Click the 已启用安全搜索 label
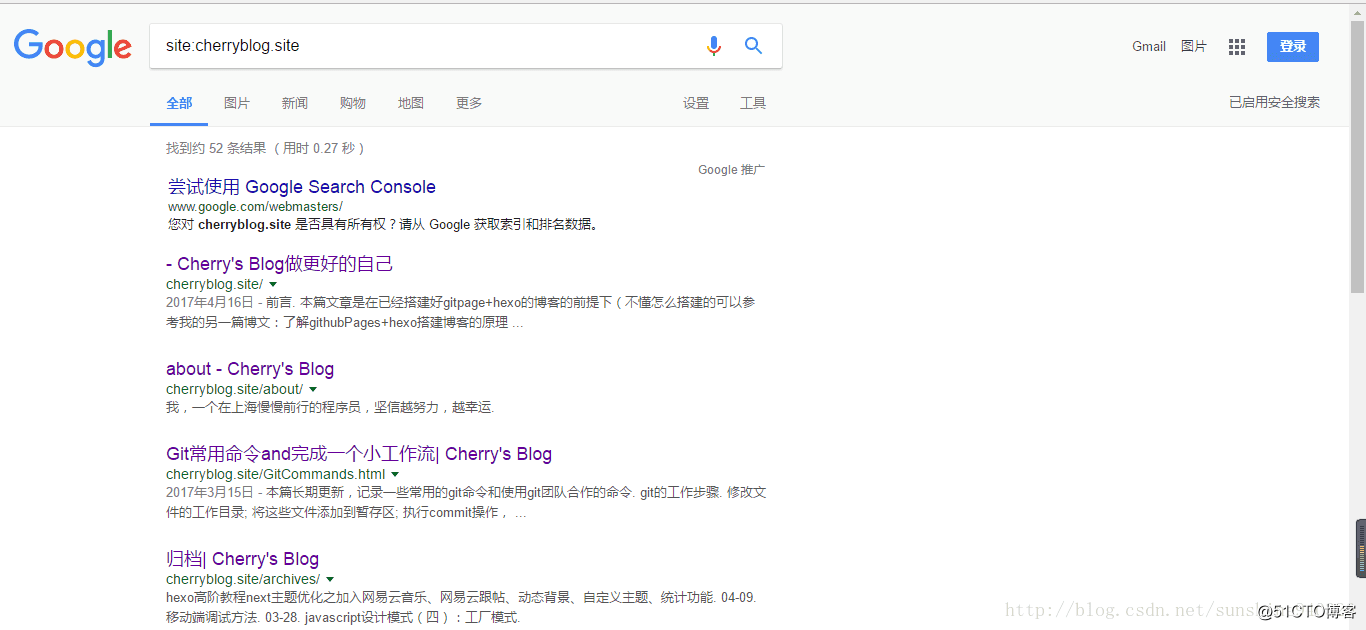1366x630 pixels. [x=1274, y=102]
